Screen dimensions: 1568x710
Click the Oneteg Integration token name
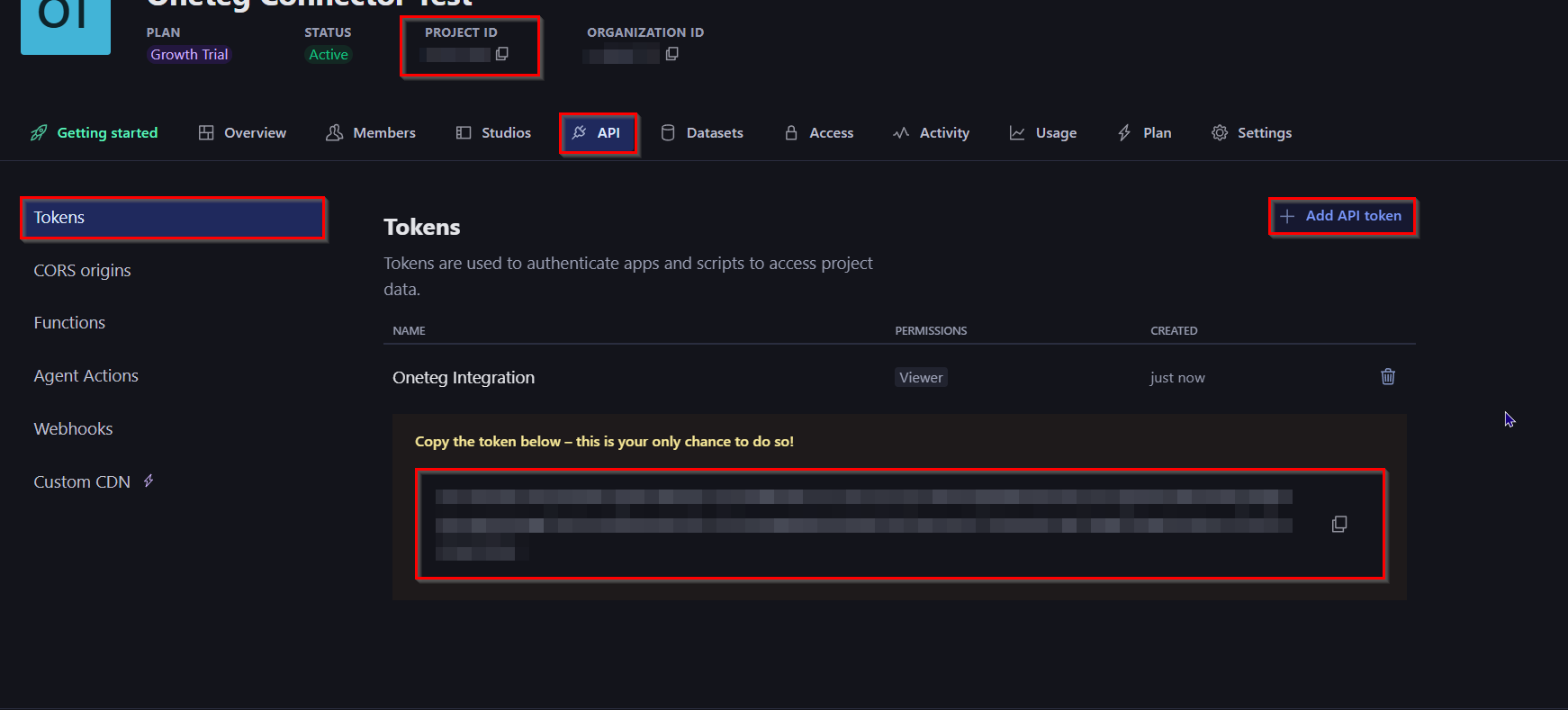coord(464,378)
